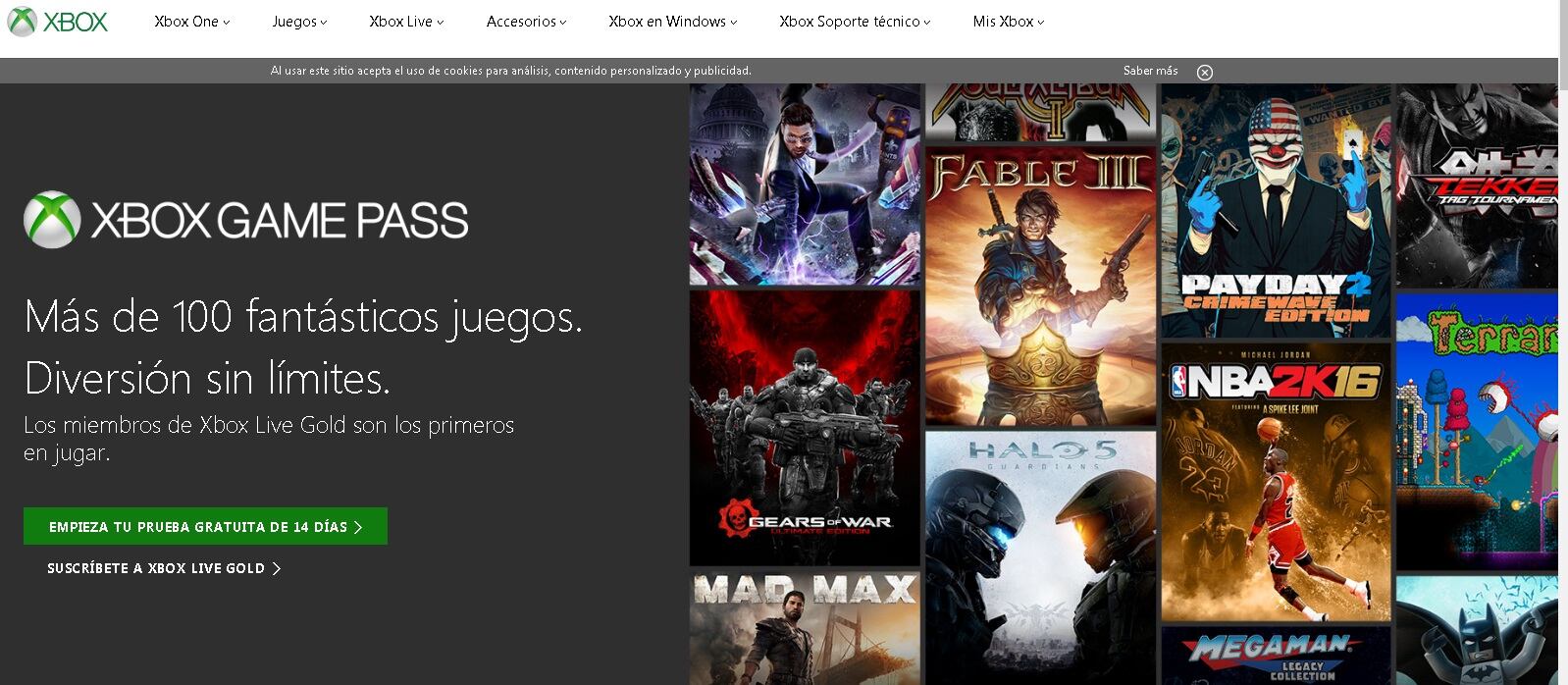1568x685 pixels.
Task: Select the Terraria game cover
Action: point(1477,431)
